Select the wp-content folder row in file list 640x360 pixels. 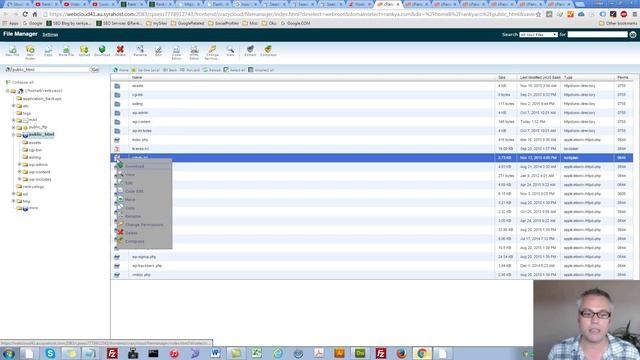(371, 122)
